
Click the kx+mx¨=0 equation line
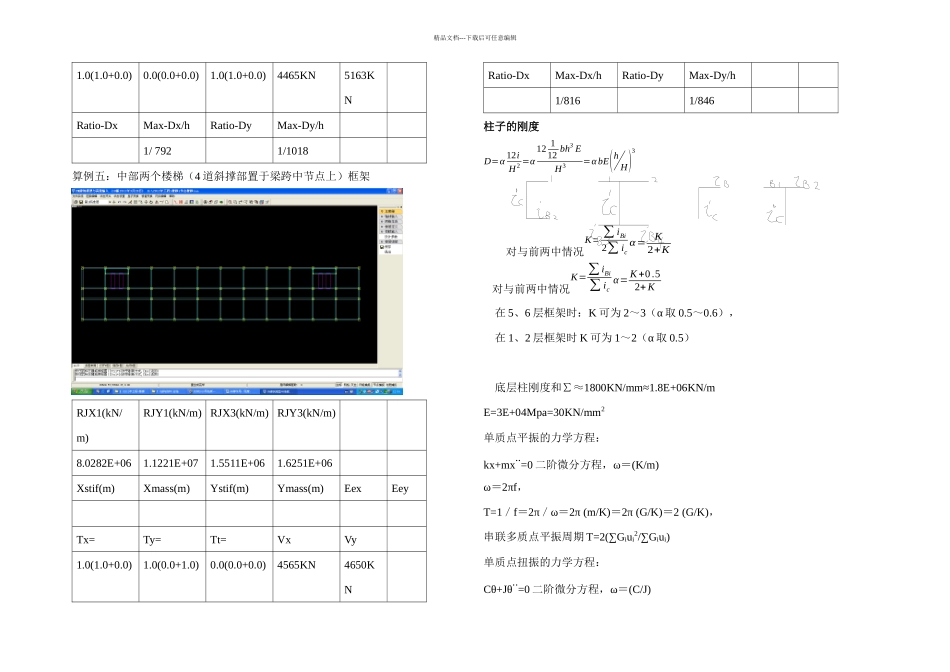[571, 465]
